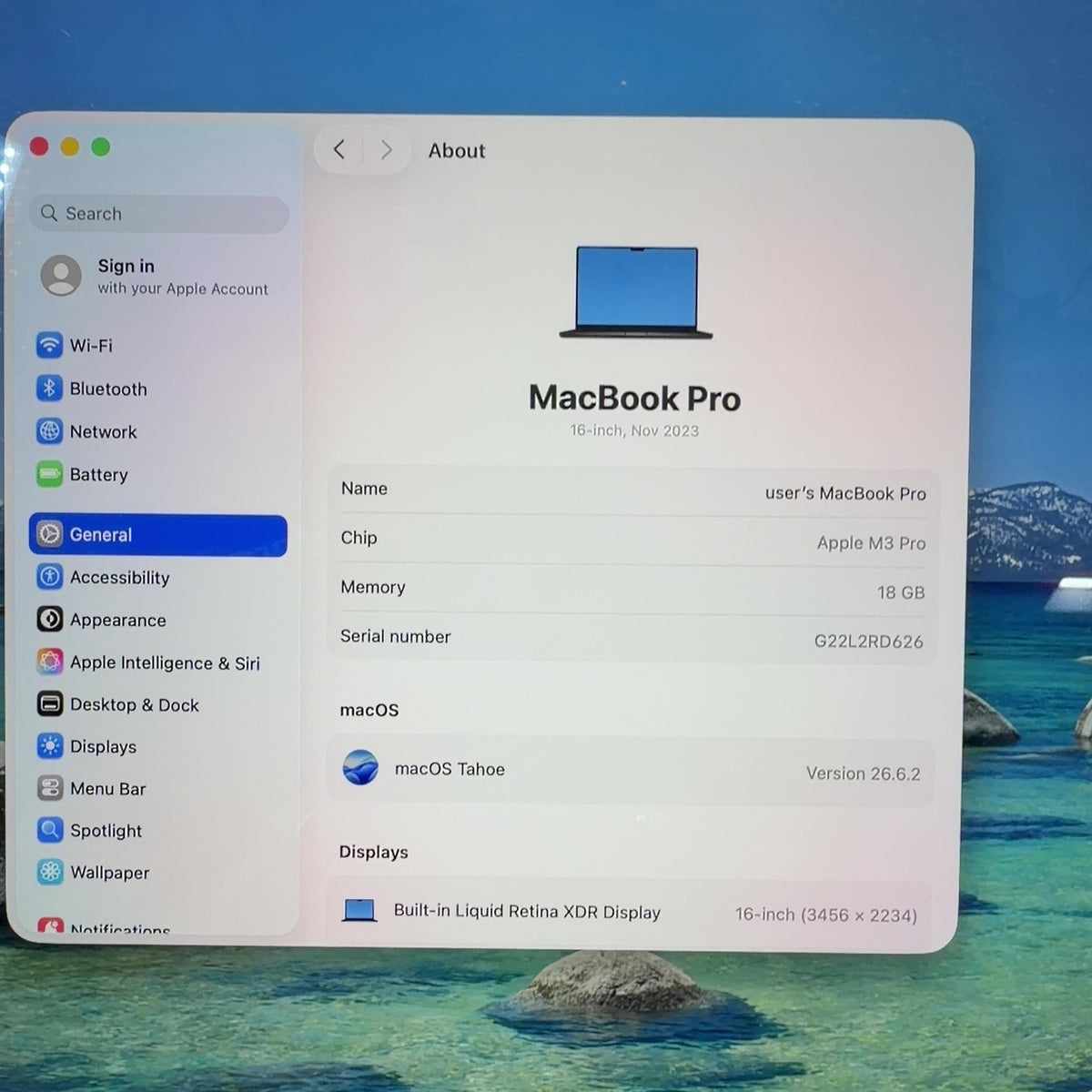This screenshot has width=1092, height=1092.
Task: Click the Search field in sidebar
Action: [x=159, y=214]
